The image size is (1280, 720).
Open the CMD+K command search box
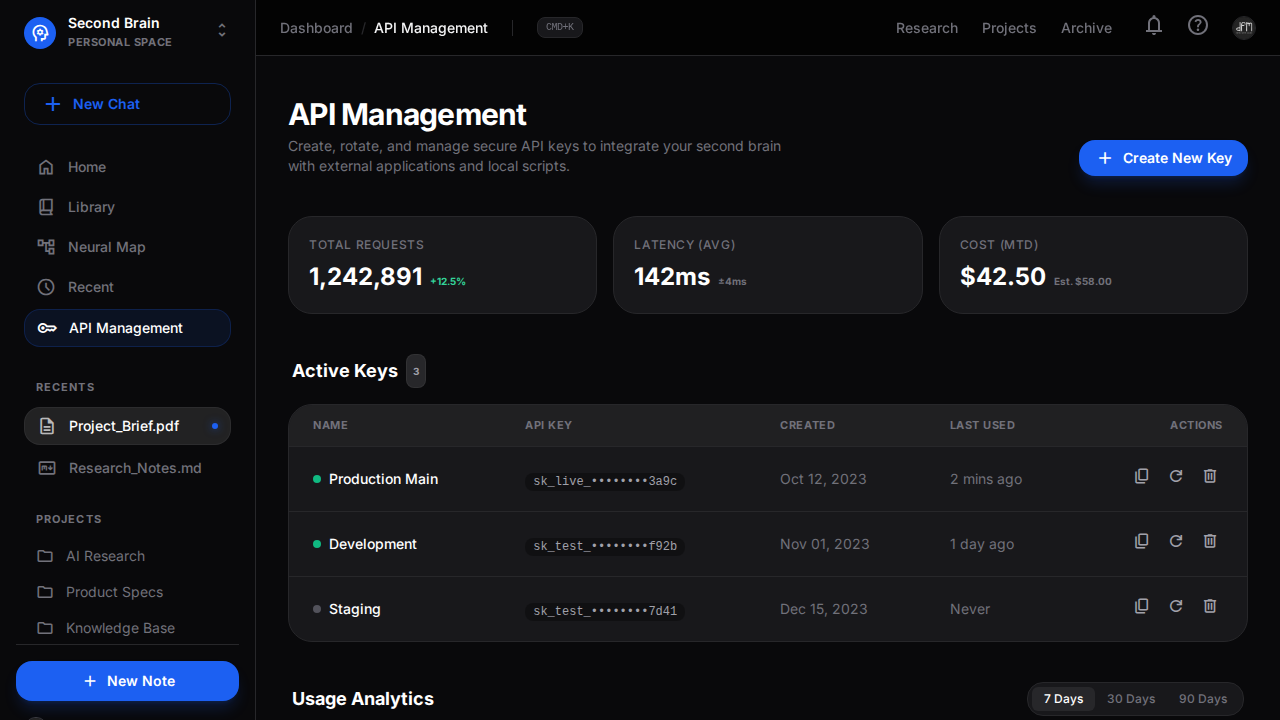[559, 27]
